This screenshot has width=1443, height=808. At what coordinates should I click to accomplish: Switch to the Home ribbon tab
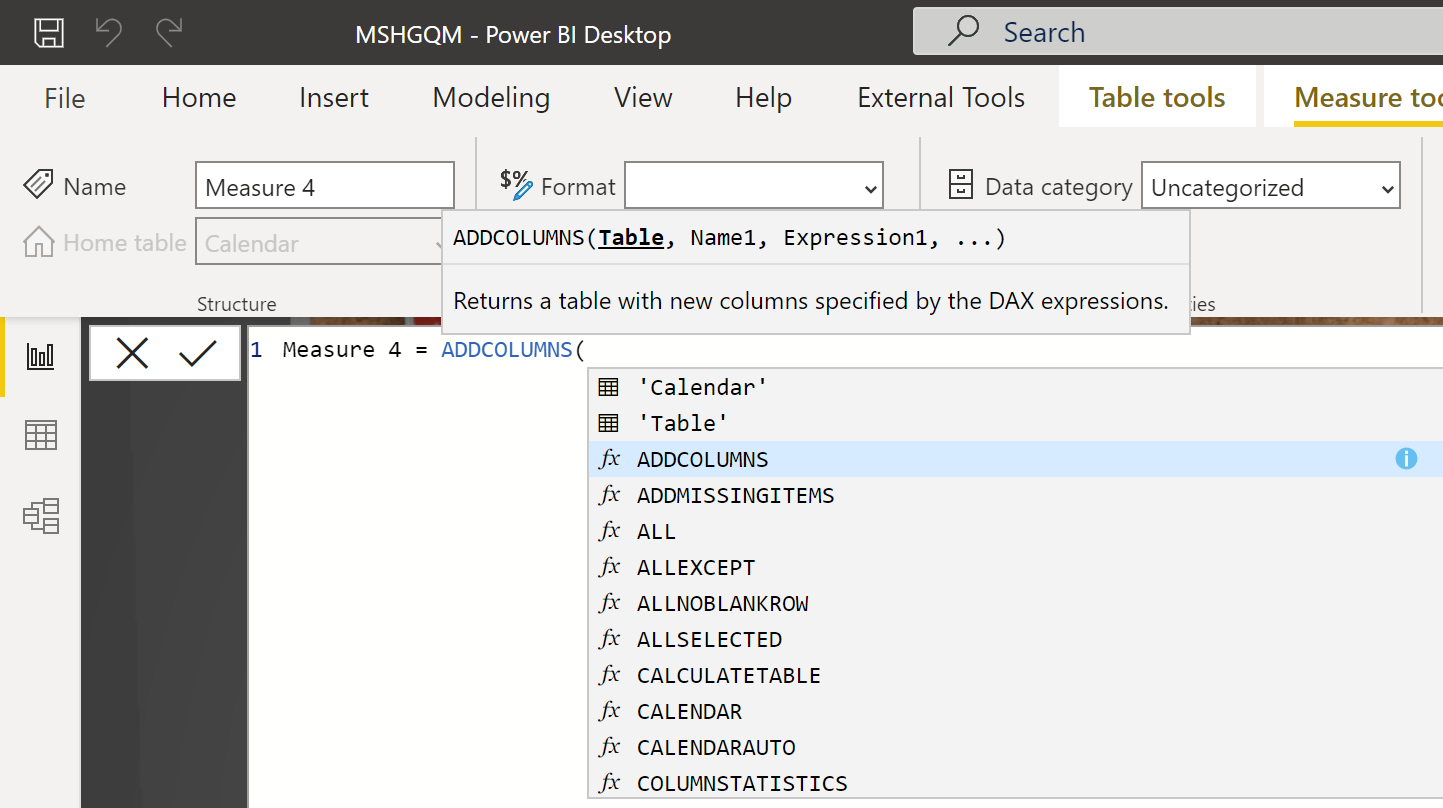(x=199, y=97)
